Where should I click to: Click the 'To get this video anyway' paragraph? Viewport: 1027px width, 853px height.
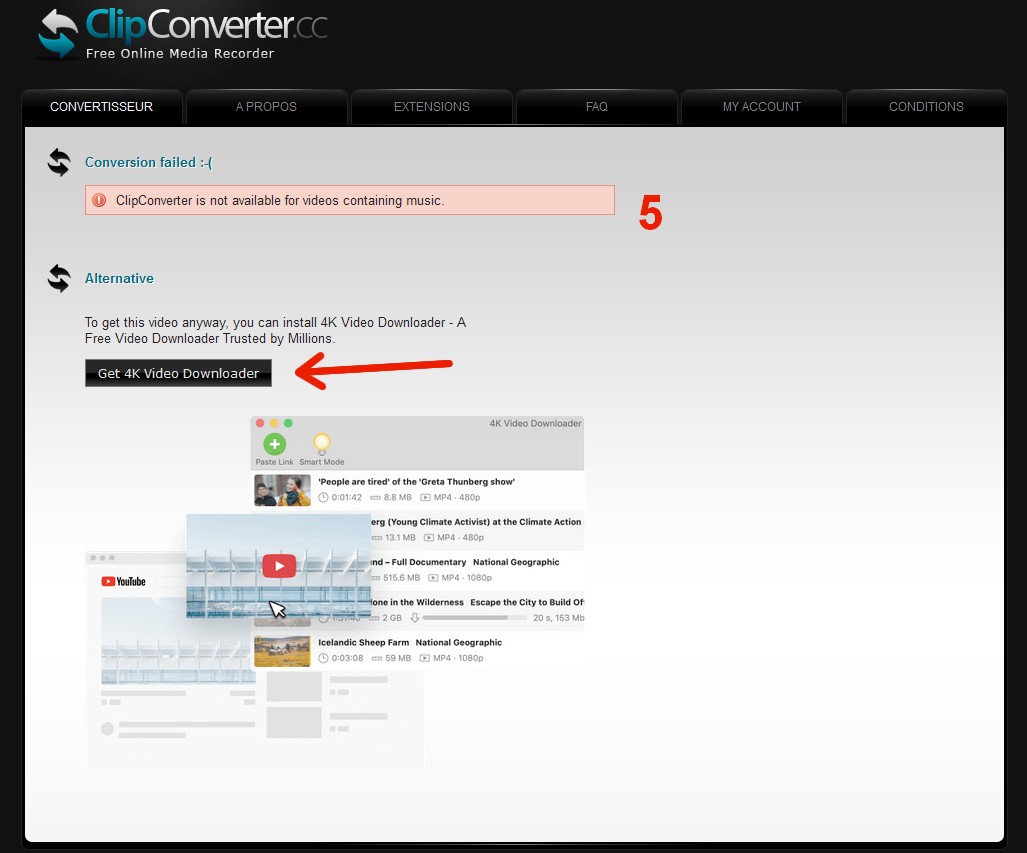pyautogui.click(x=275, y=330)
